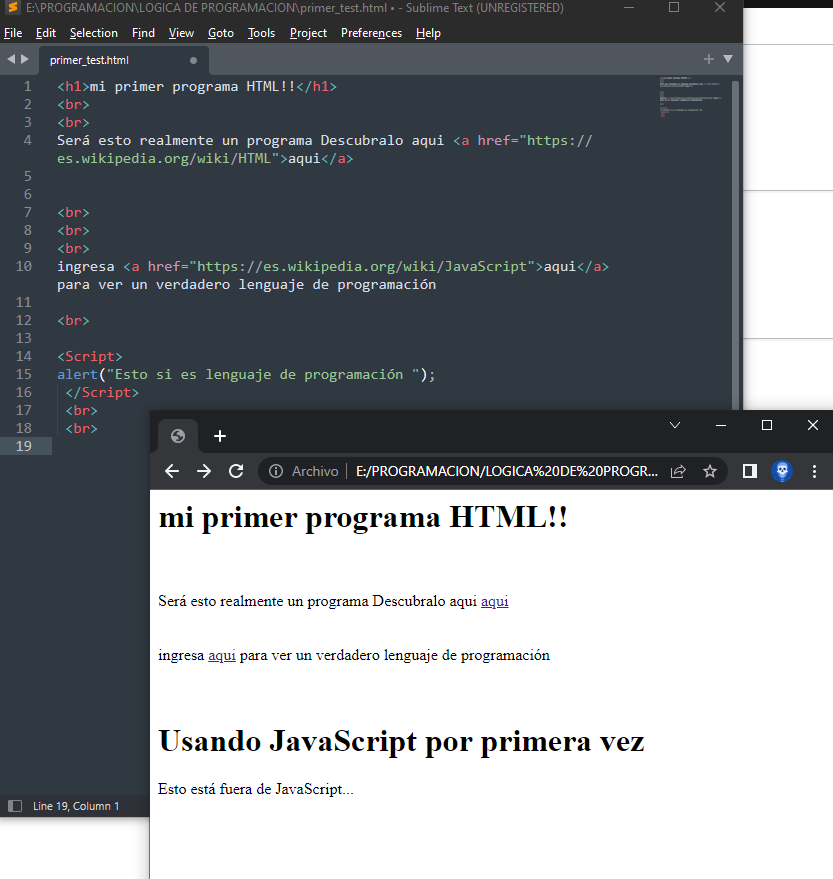This screenshot has width=833, height=879.
Task: Add a new tab in Sublime Text
Action: (709, 59)
